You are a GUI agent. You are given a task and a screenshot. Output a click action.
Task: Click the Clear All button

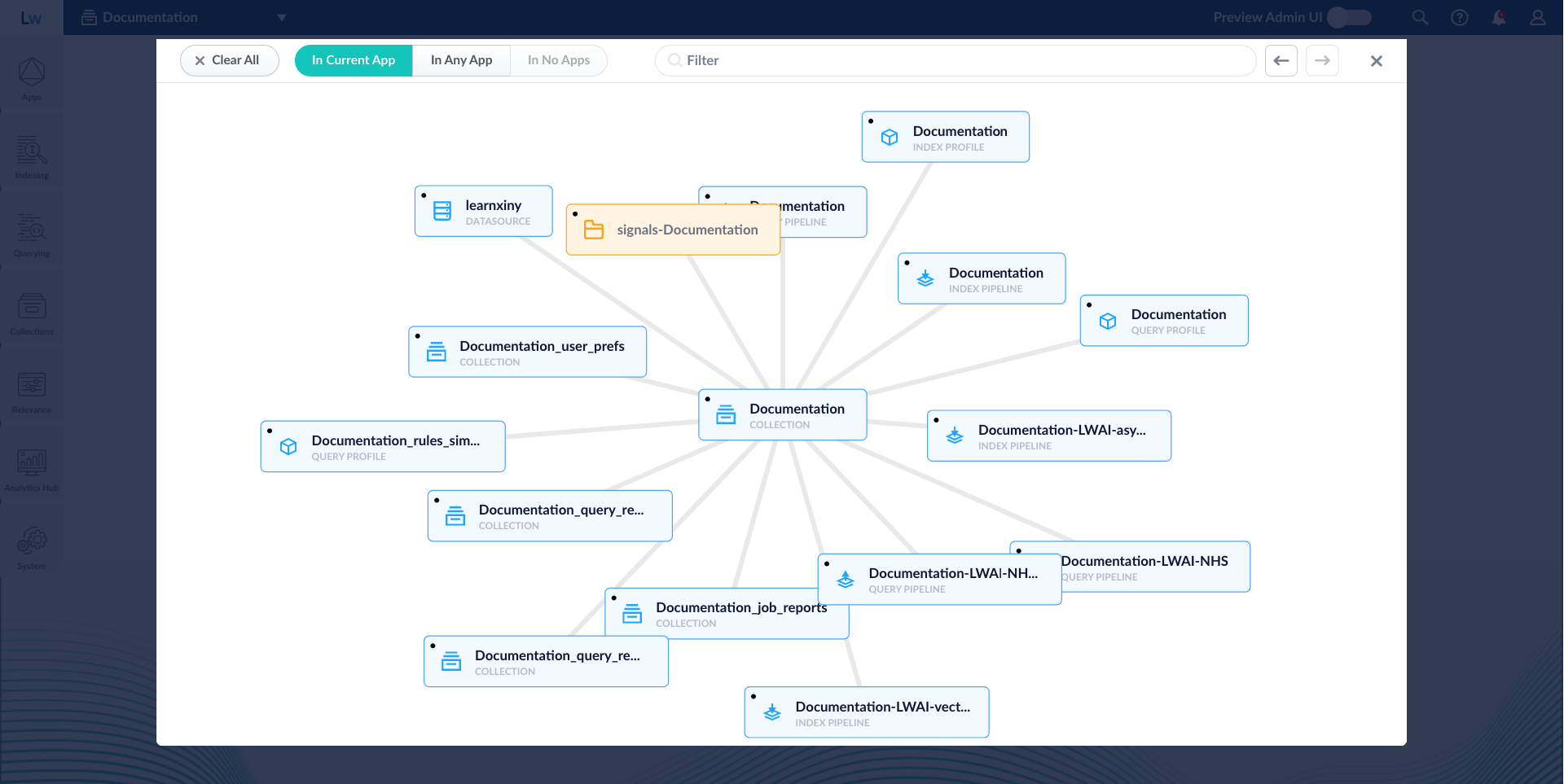click(x=229, y=60)
